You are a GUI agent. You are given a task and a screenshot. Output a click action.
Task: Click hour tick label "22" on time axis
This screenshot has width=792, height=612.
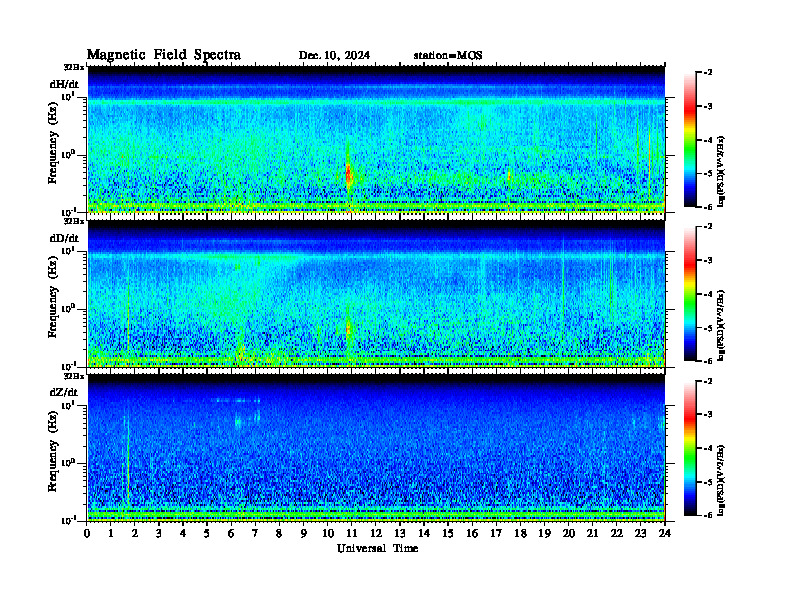(616, 533)
